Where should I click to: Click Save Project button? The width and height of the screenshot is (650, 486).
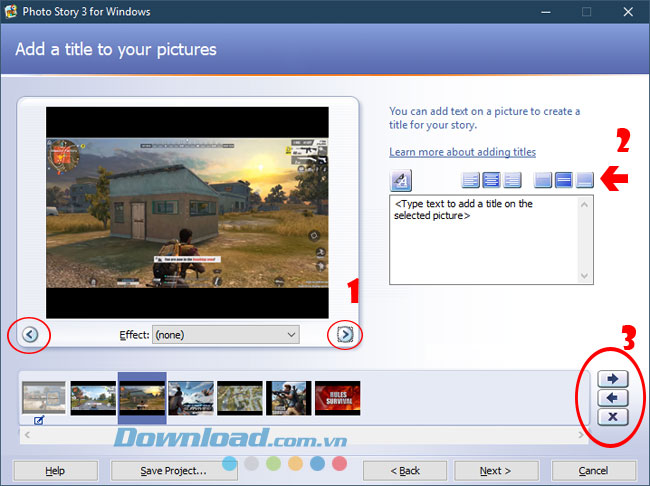pos(174,471)
